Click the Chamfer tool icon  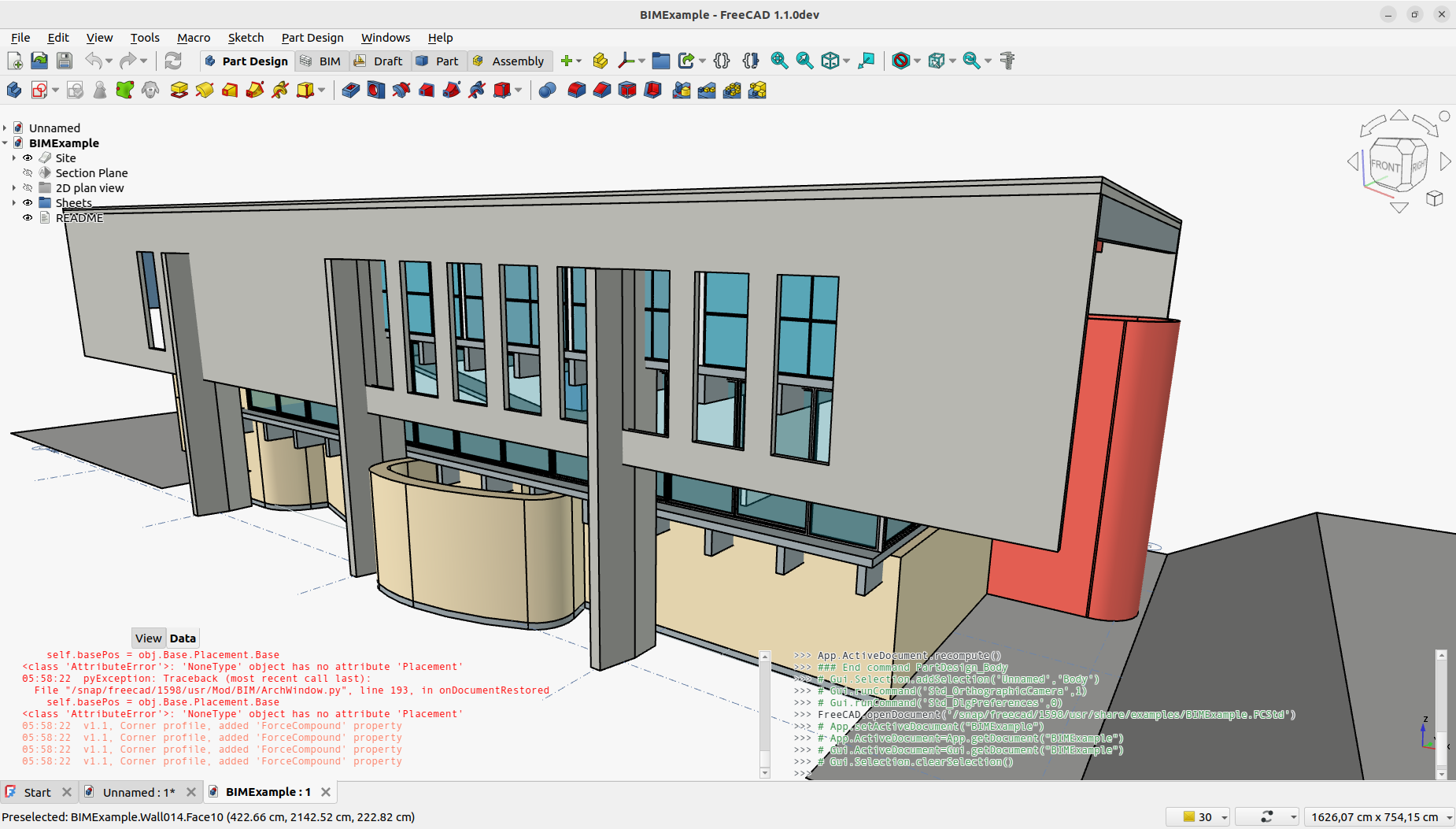click(x=602, y=90)
